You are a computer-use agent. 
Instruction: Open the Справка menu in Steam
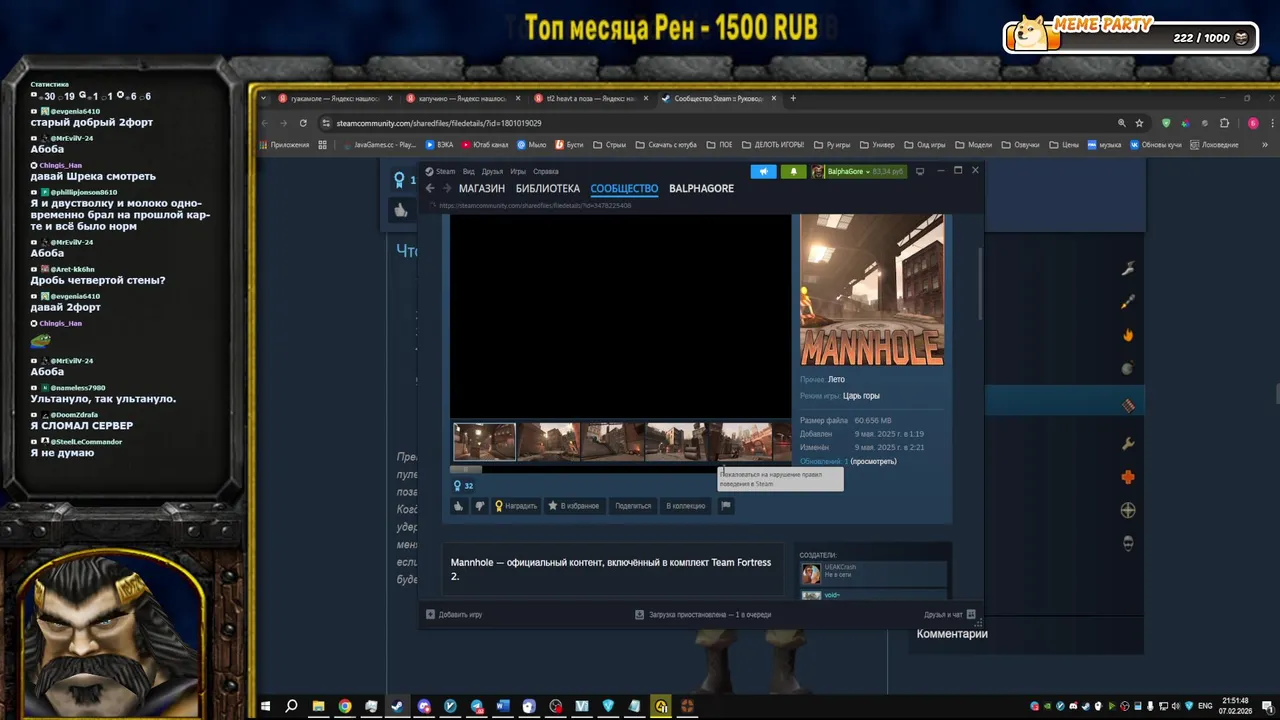pyautogui.click(x=546, y=171)
